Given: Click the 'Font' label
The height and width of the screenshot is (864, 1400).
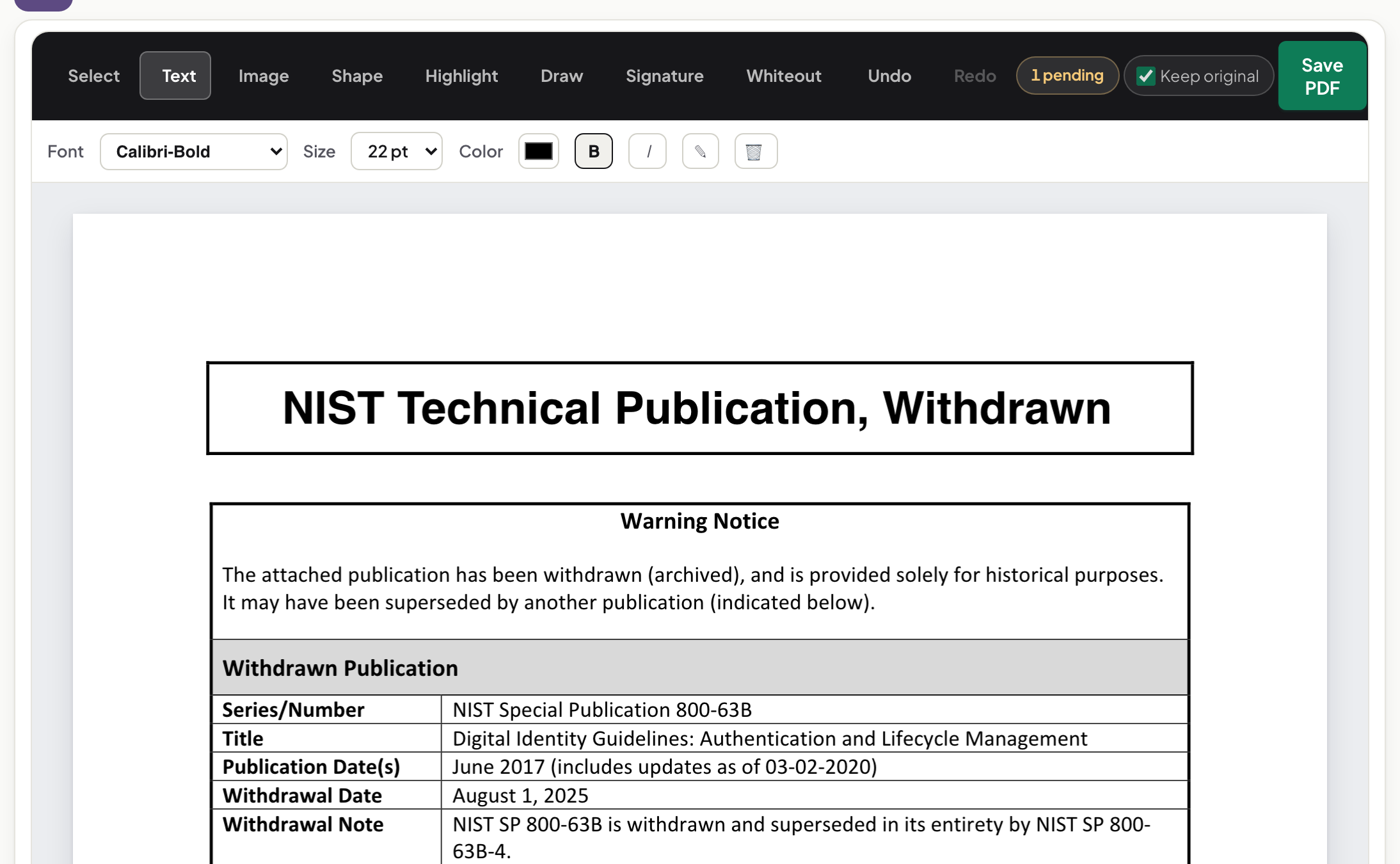Looking at the screenshot, I should click(x=65, y=152).
